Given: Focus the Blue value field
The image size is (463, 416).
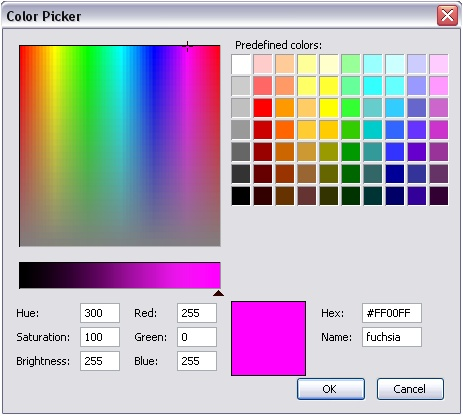Looking at the screenshot, I should coord(197,361).
